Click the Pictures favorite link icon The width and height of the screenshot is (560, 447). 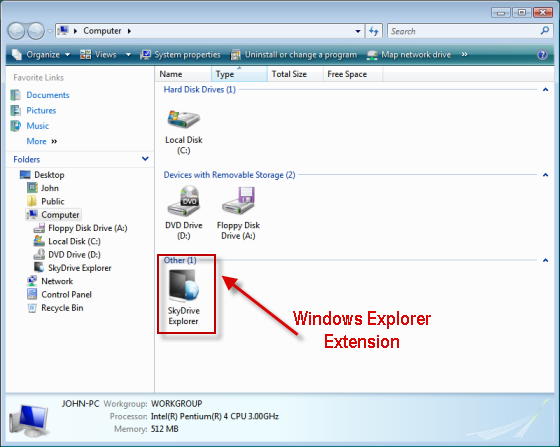[x=15, y=110]
